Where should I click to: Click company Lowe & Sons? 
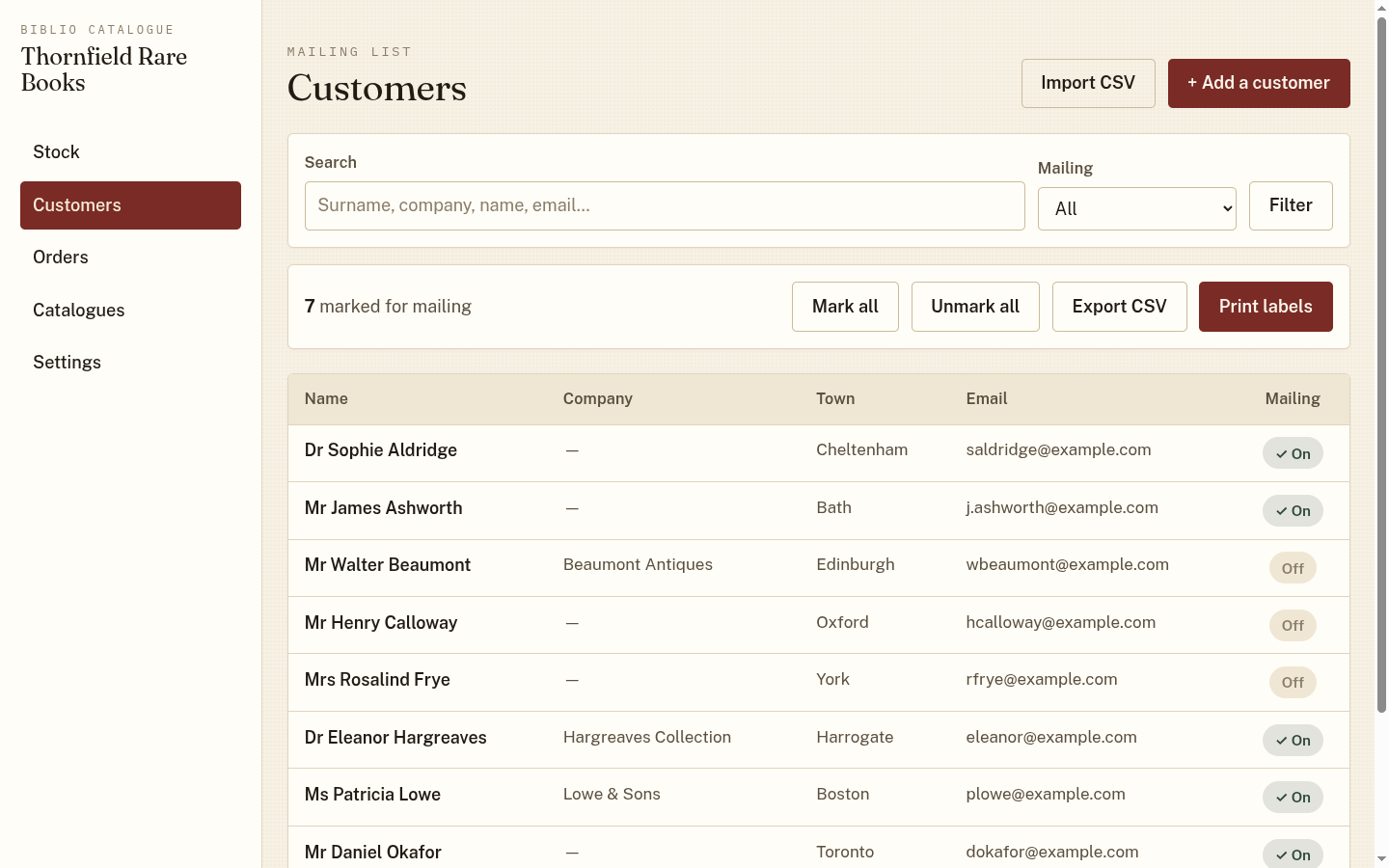(x=612, y=795)
